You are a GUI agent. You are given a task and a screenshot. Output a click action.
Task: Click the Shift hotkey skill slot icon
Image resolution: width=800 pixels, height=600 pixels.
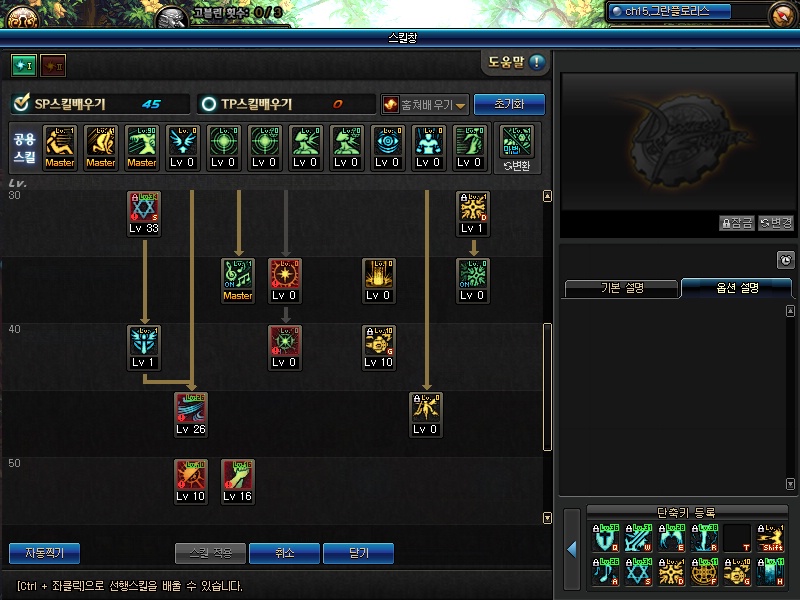[770, 538]
